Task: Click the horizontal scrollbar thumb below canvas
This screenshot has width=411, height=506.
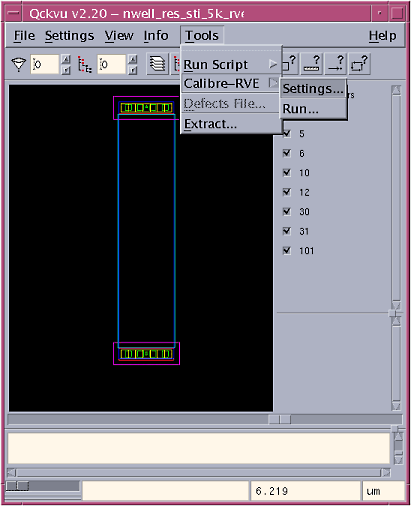Action: point(279,419)
